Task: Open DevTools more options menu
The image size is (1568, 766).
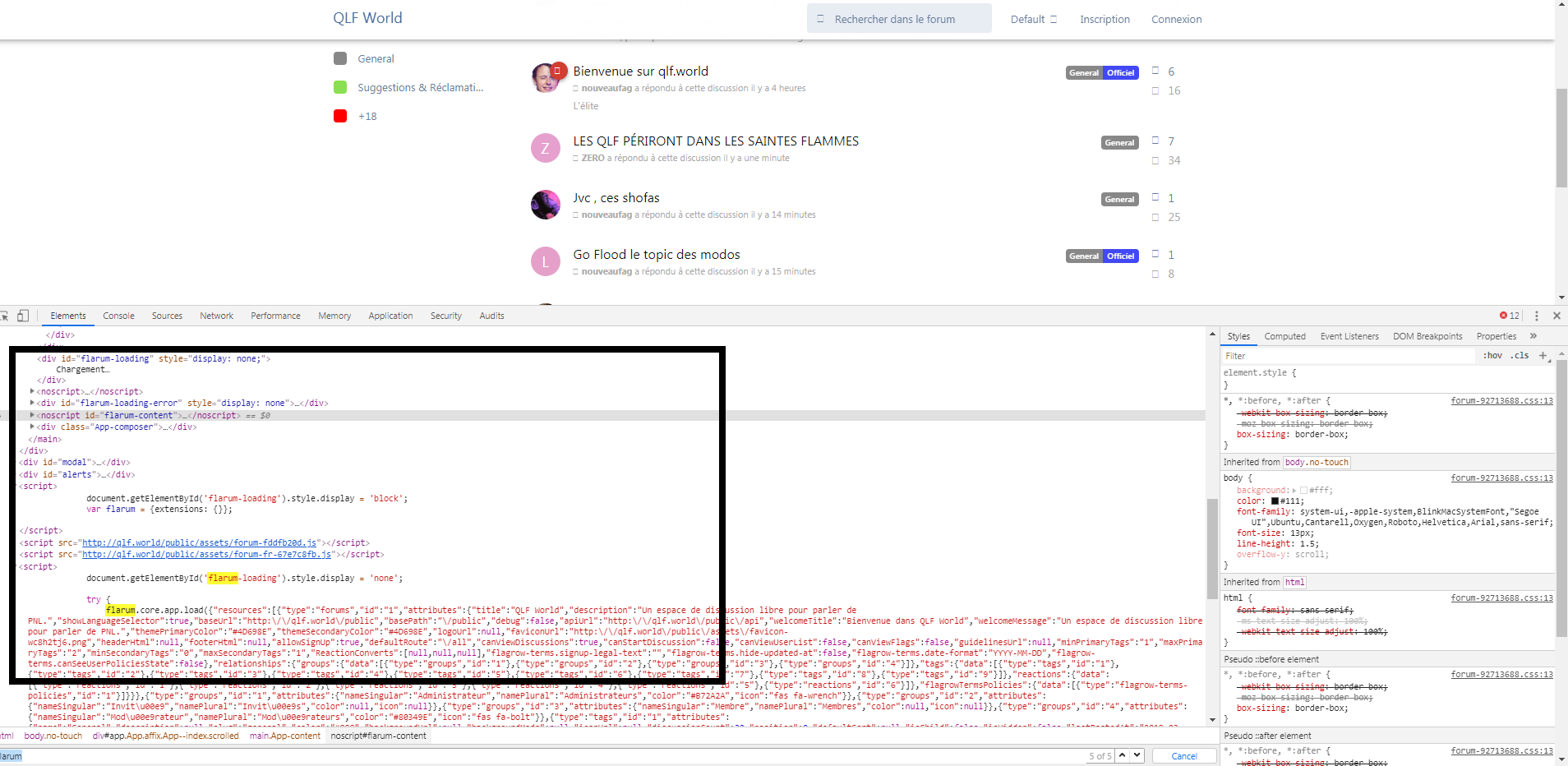Action: click(x=1536, y=316)
